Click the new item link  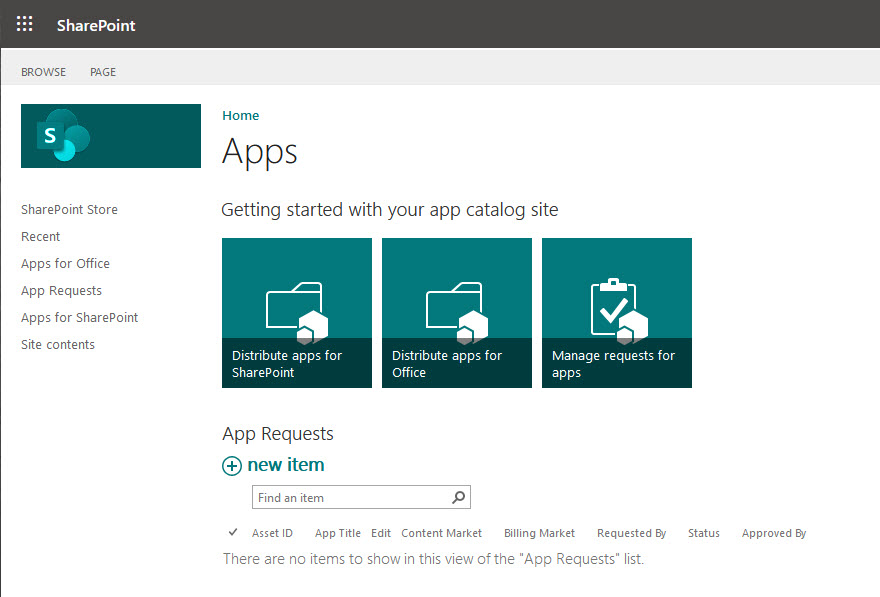(286, 465)
